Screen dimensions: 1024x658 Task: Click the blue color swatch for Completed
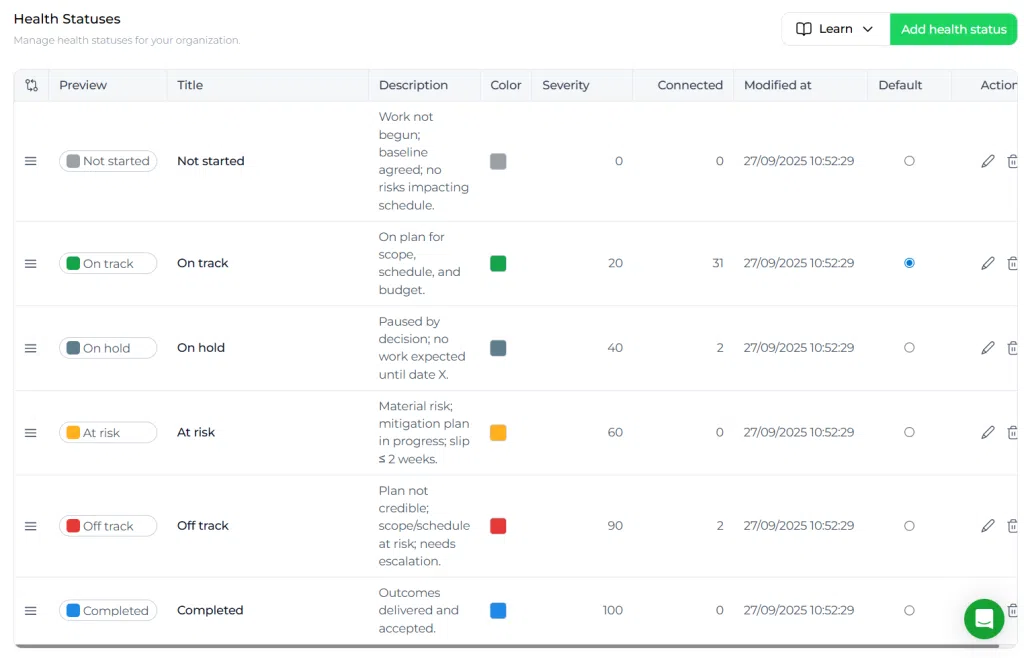pyautogui.click(x=498, y=610)
